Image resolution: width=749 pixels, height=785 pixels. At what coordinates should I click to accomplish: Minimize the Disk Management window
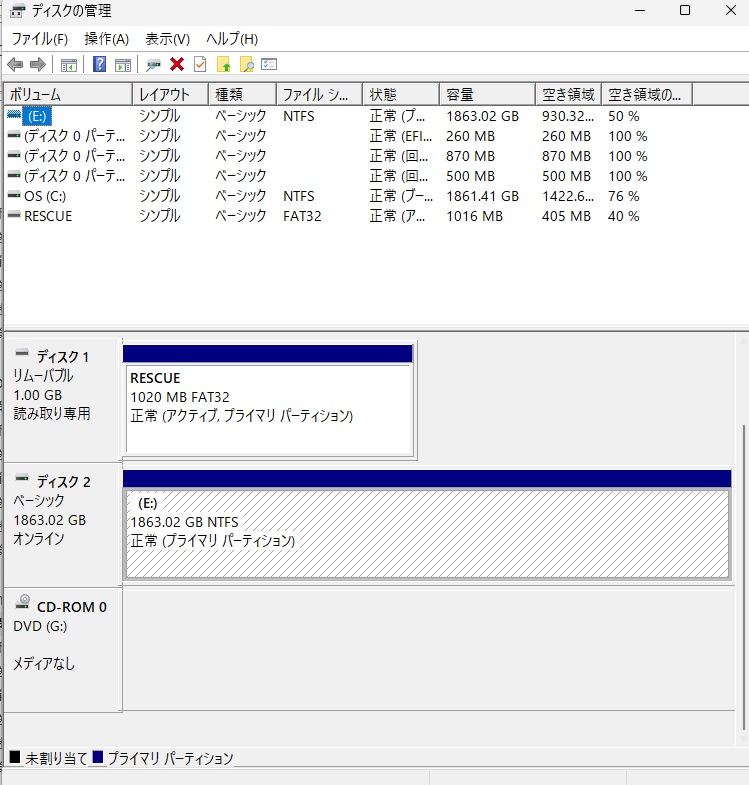[x=640, y=11]
